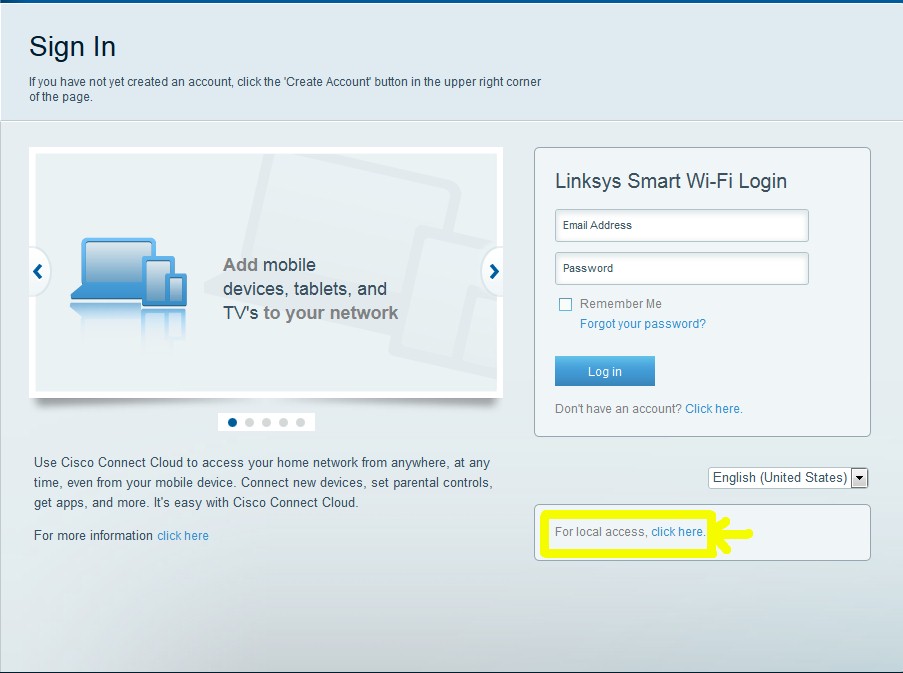Viewport: 903px width, 673px height.
Task: Focus the Email Address input field
Action: [x=682, y=226]
